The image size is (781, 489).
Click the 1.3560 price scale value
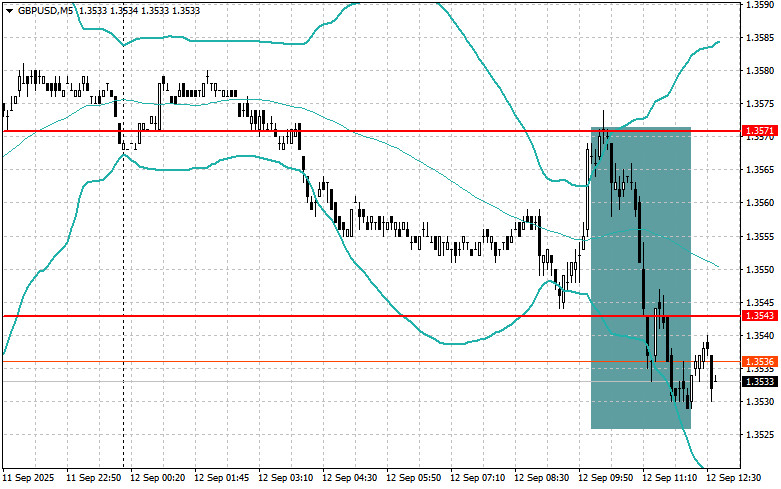coord(760,203)
